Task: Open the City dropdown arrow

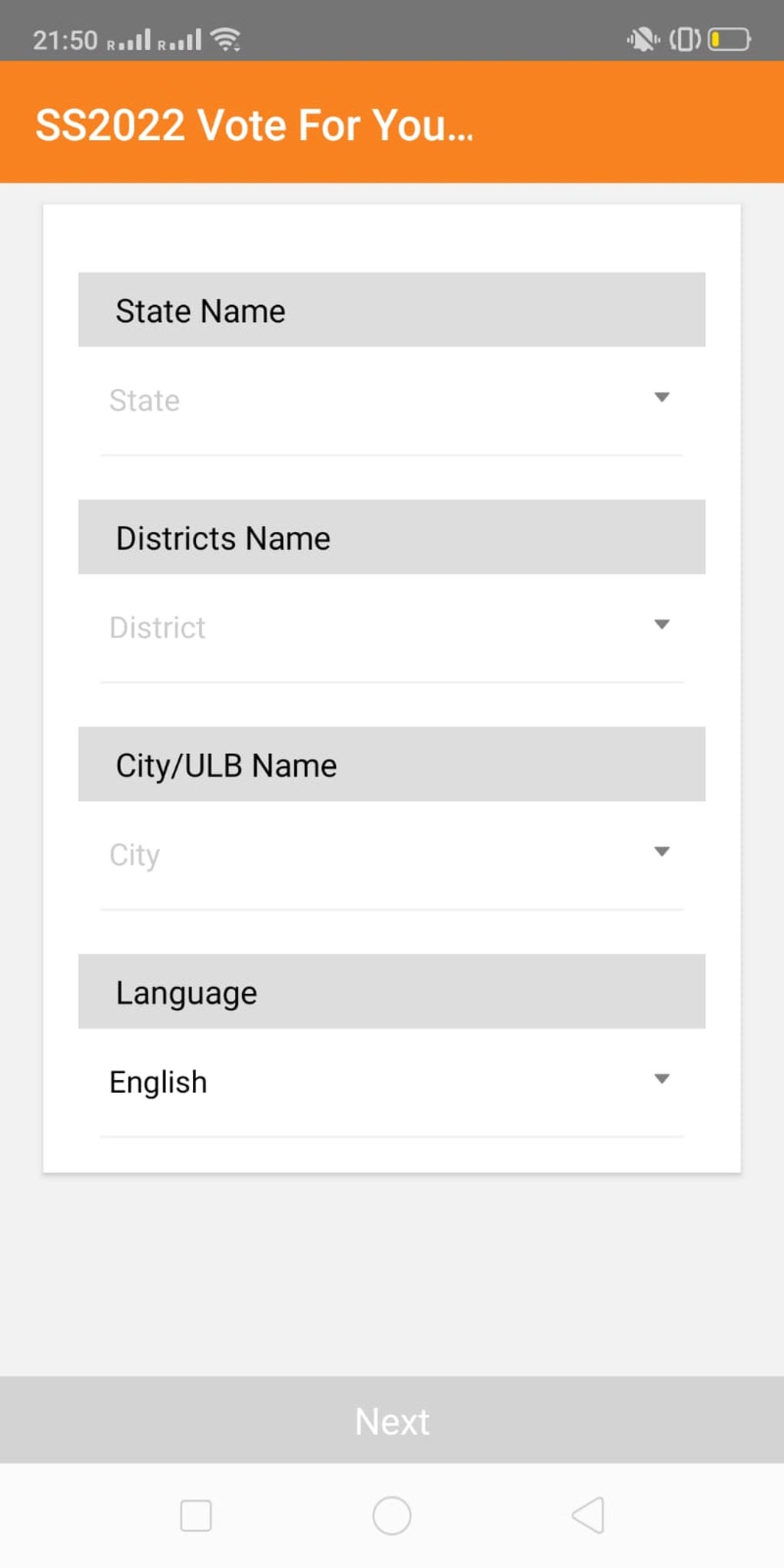Action: point(662,852)
